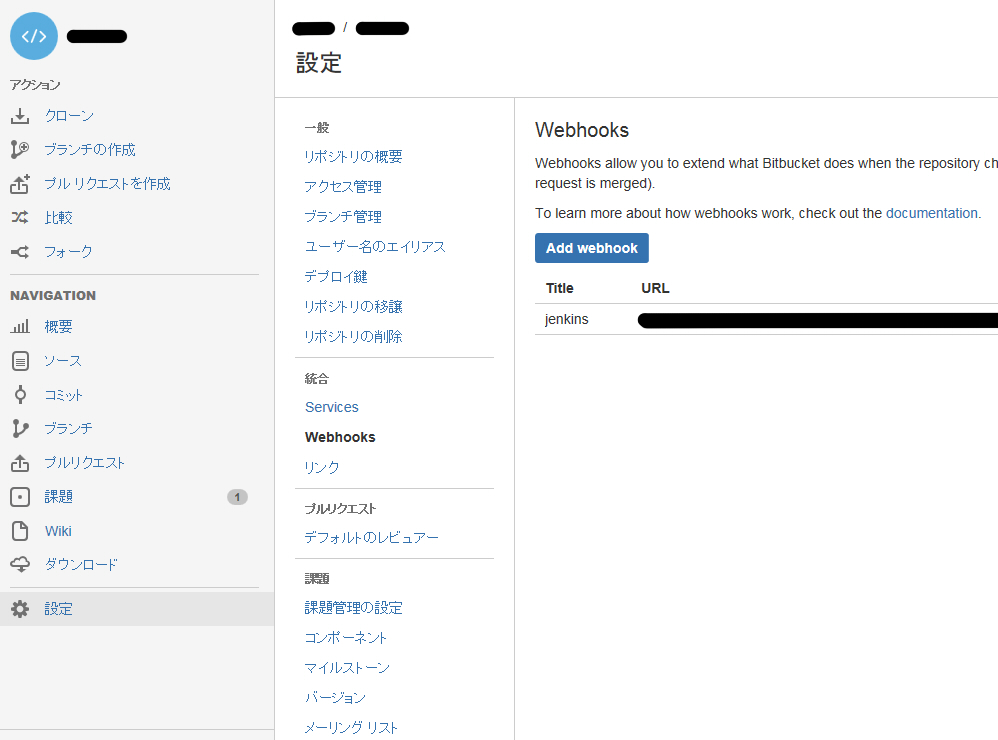Select 設定 in navigation sidebar
The height and width of the screenshot is (740, 998).
coord(59,609)
